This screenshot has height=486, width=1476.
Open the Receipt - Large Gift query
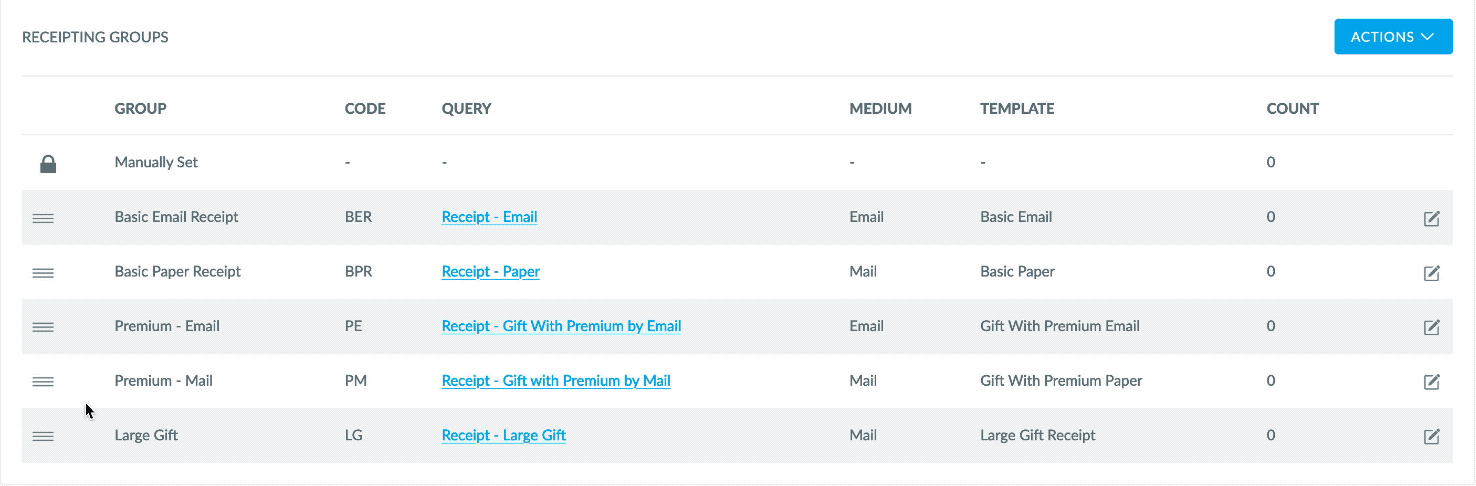504,435
